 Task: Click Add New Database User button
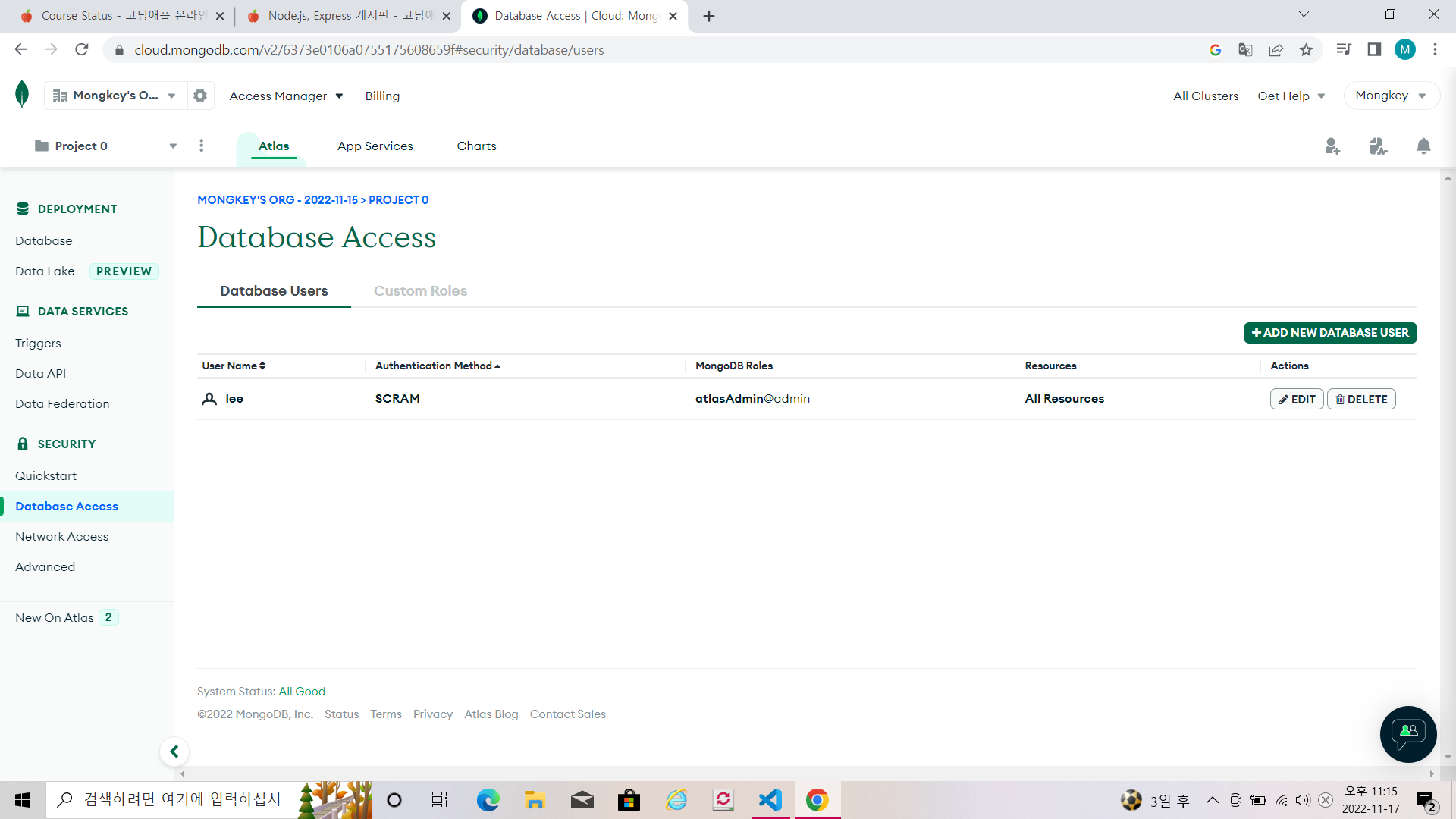coord(1330,333)
